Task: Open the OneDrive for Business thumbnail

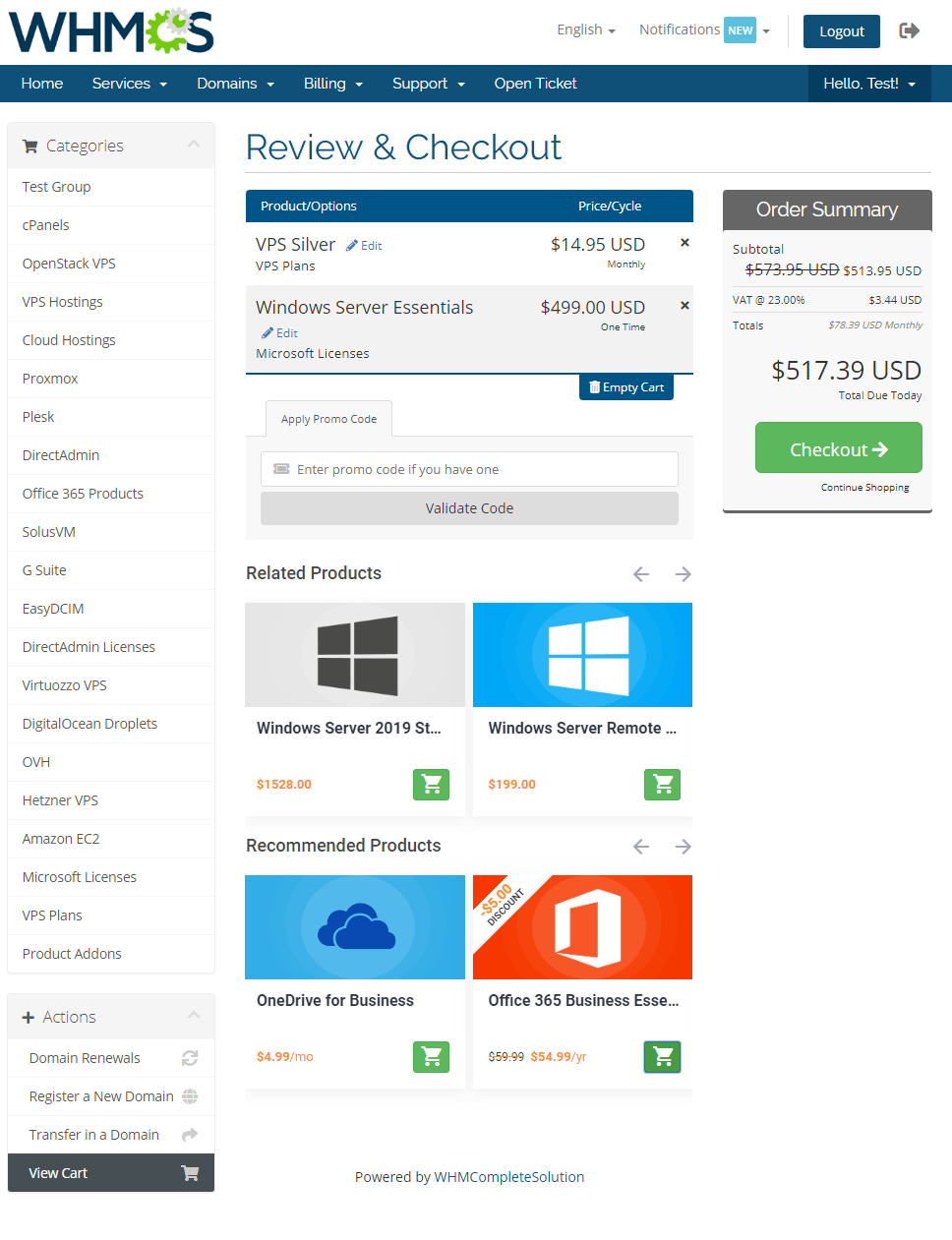Action: 355,927
